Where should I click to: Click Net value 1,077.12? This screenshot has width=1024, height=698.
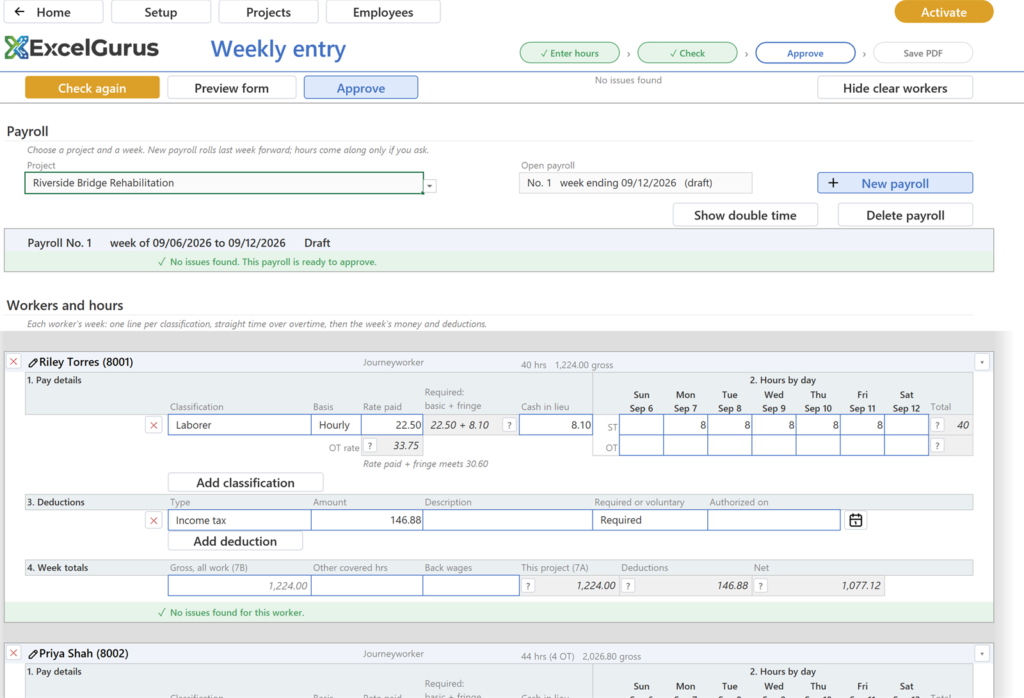pos(861,586)
